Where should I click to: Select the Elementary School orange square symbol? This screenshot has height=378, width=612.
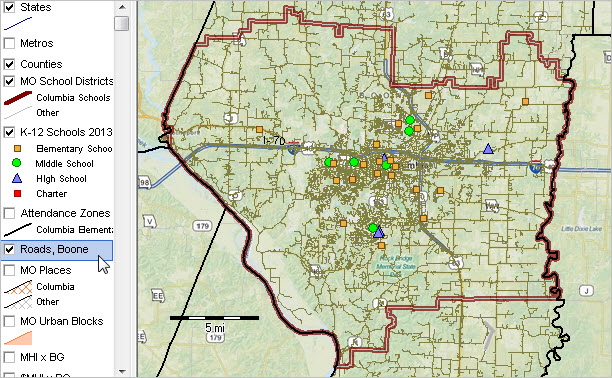[x=17, y=149]
